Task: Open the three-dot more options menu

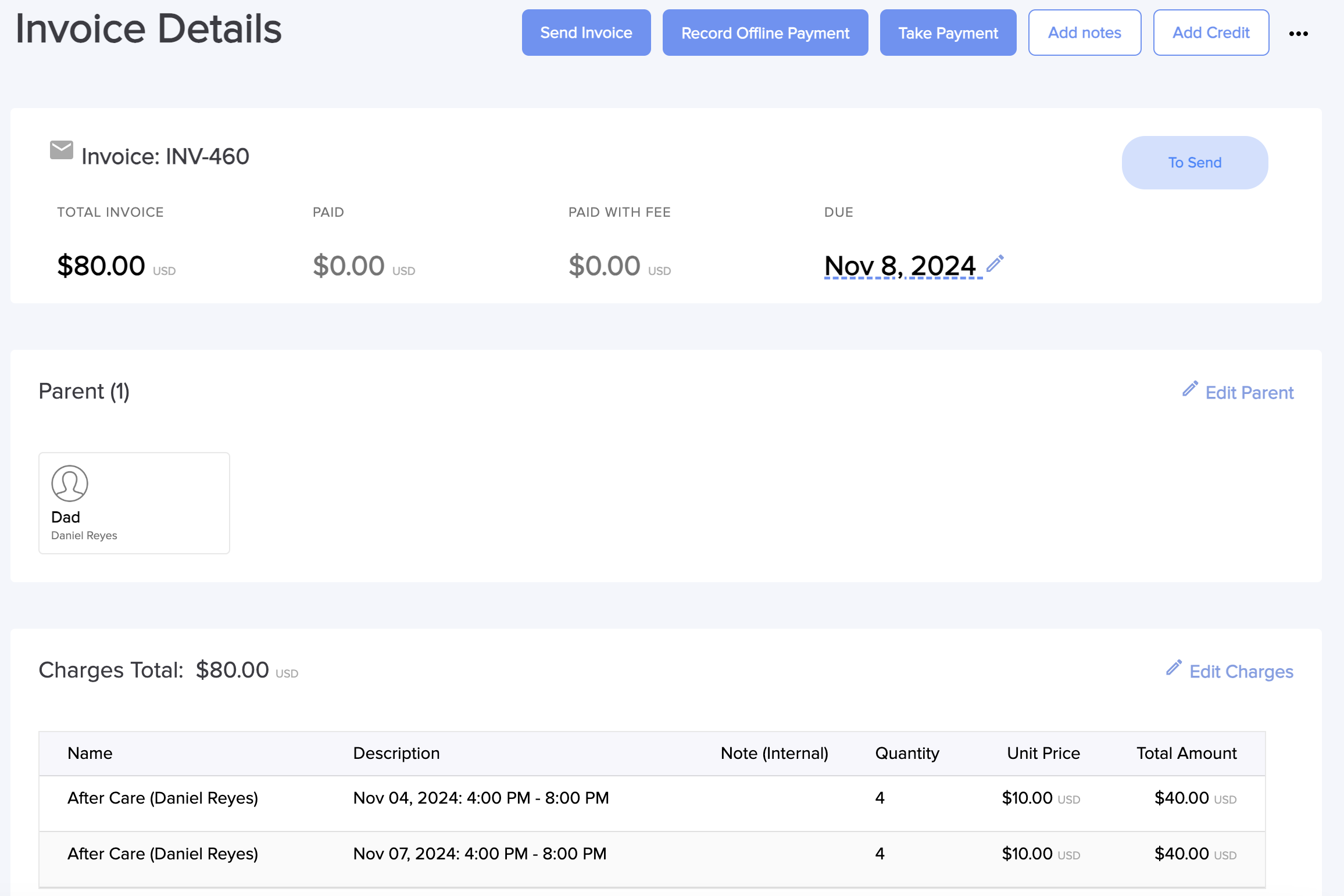Action: click(x=1298, y=34)
